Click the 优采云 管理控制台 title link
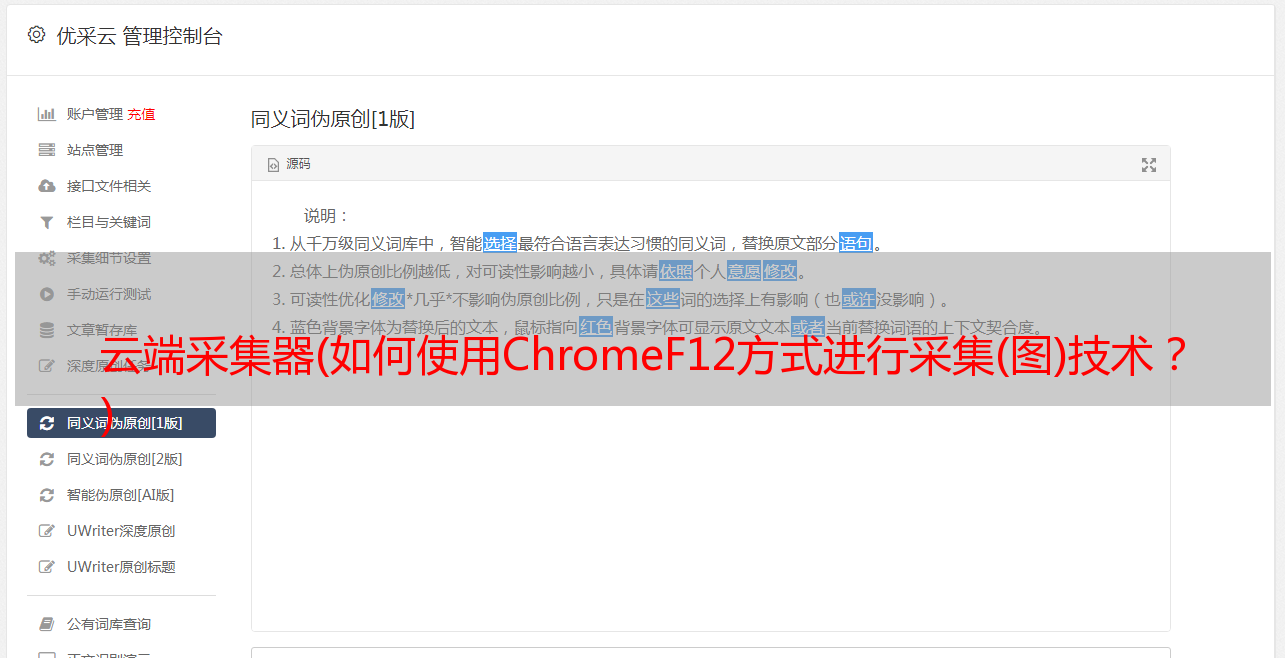Image resolution: width=1285 pixels, height=658 pixels. (x=139, y=36)
